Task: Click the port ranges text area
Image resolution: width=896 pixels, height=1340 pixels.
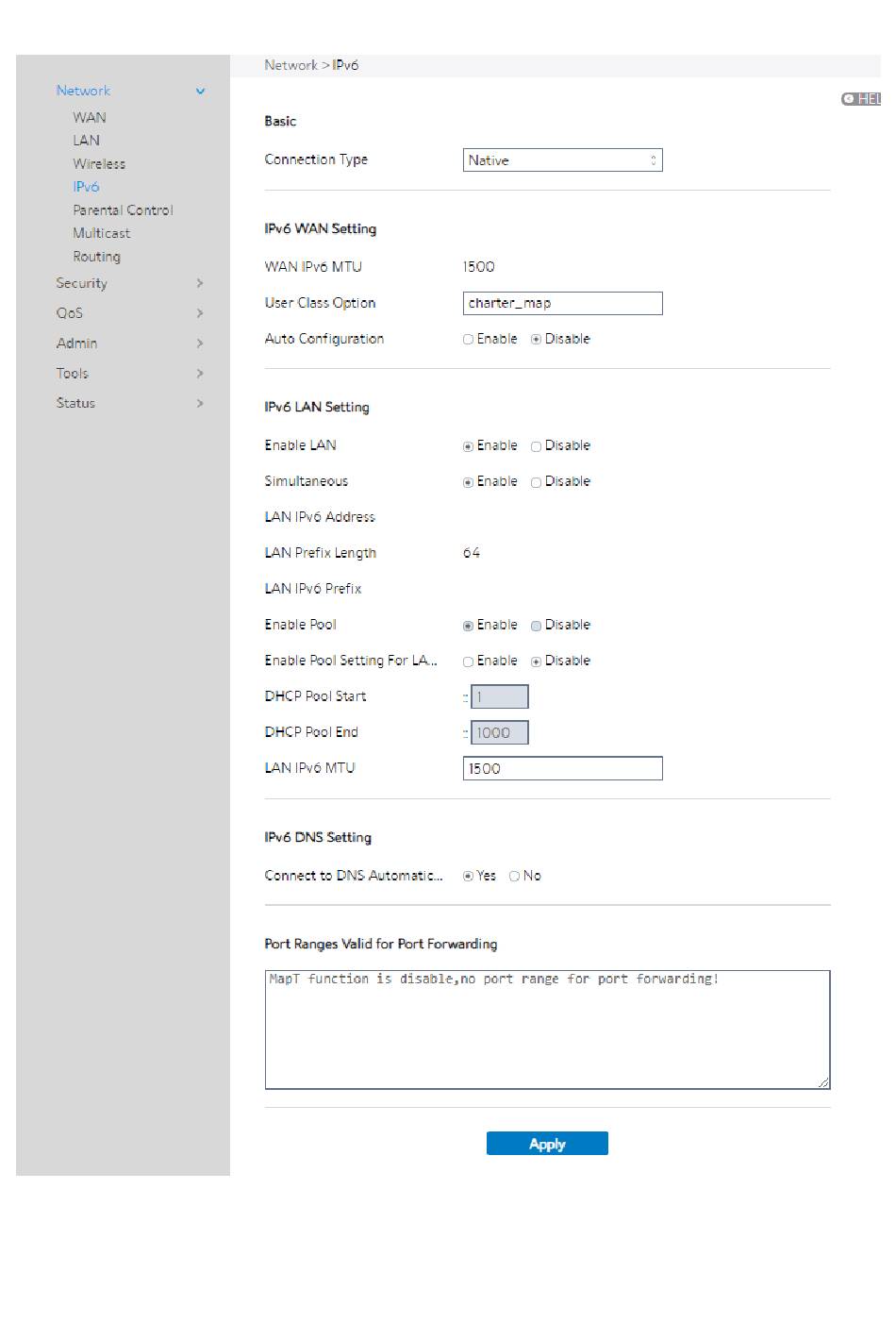Action: point(547,1030)
